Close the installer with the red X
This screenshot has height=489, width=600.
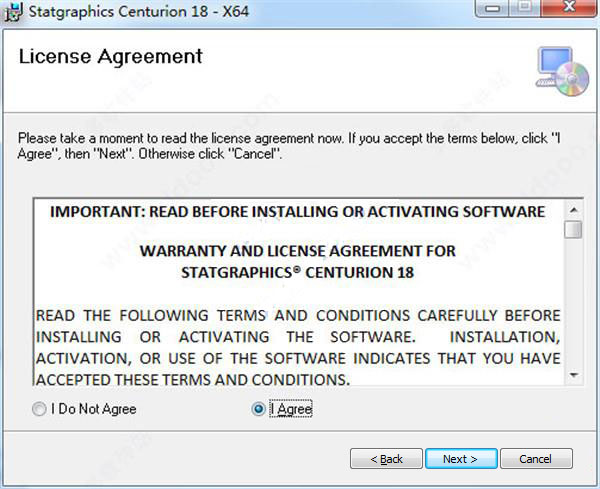pyautogui.click(x=570, y=8)
